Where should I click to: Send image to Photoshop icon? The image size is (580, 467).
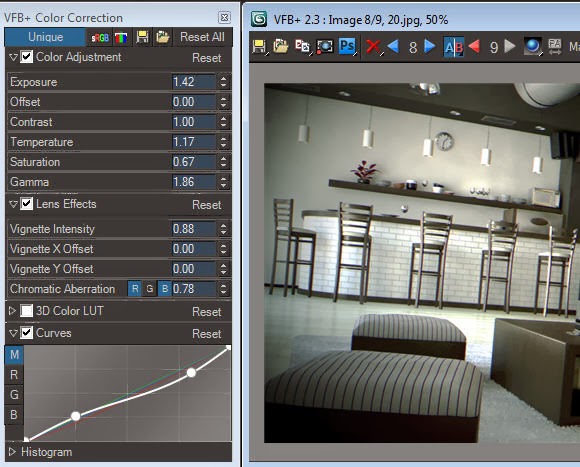click(347, 46)
